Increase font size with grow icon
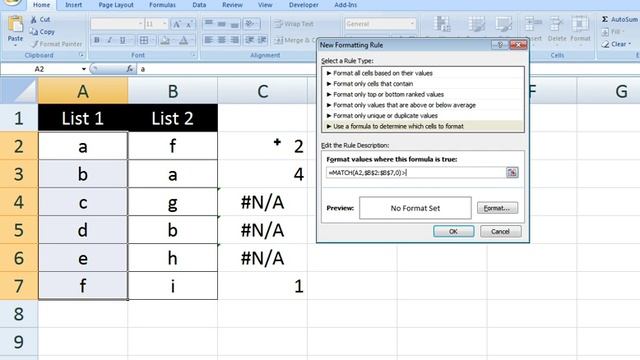The height and width of the screenshot is (360, 640). (176, 24)
